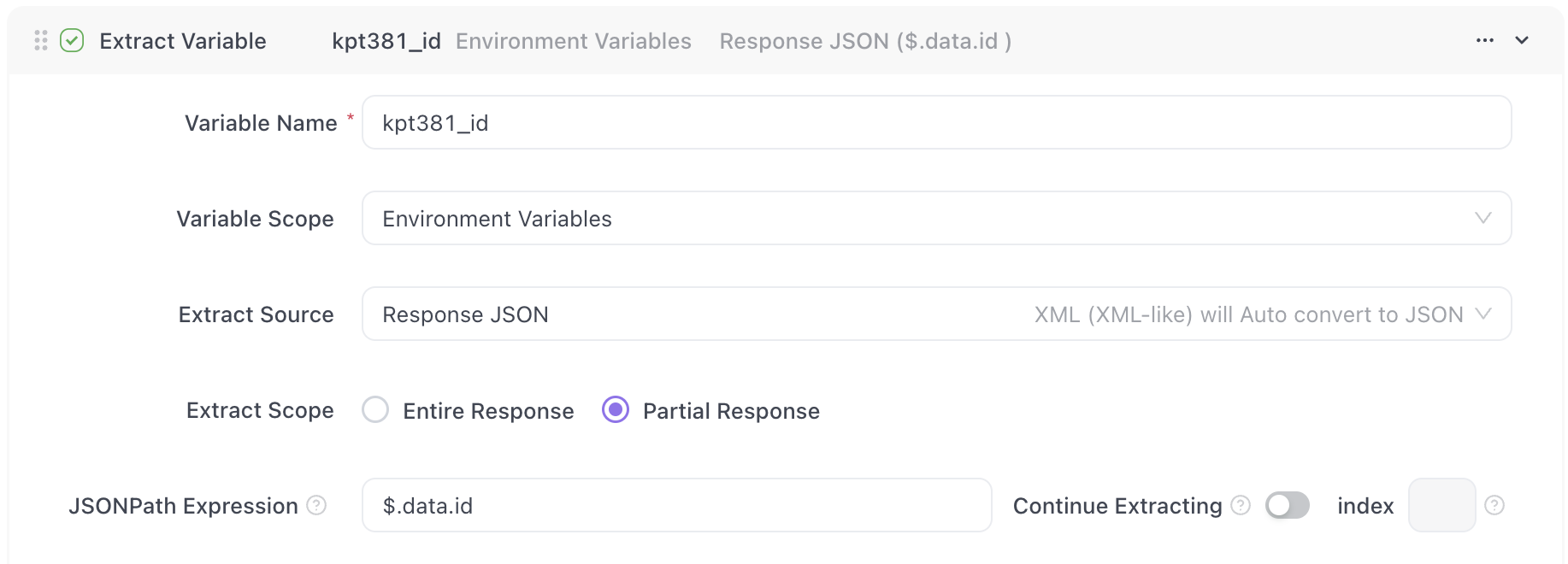
Task: Click the Extract Variable header title
Action: click(183, 41)
